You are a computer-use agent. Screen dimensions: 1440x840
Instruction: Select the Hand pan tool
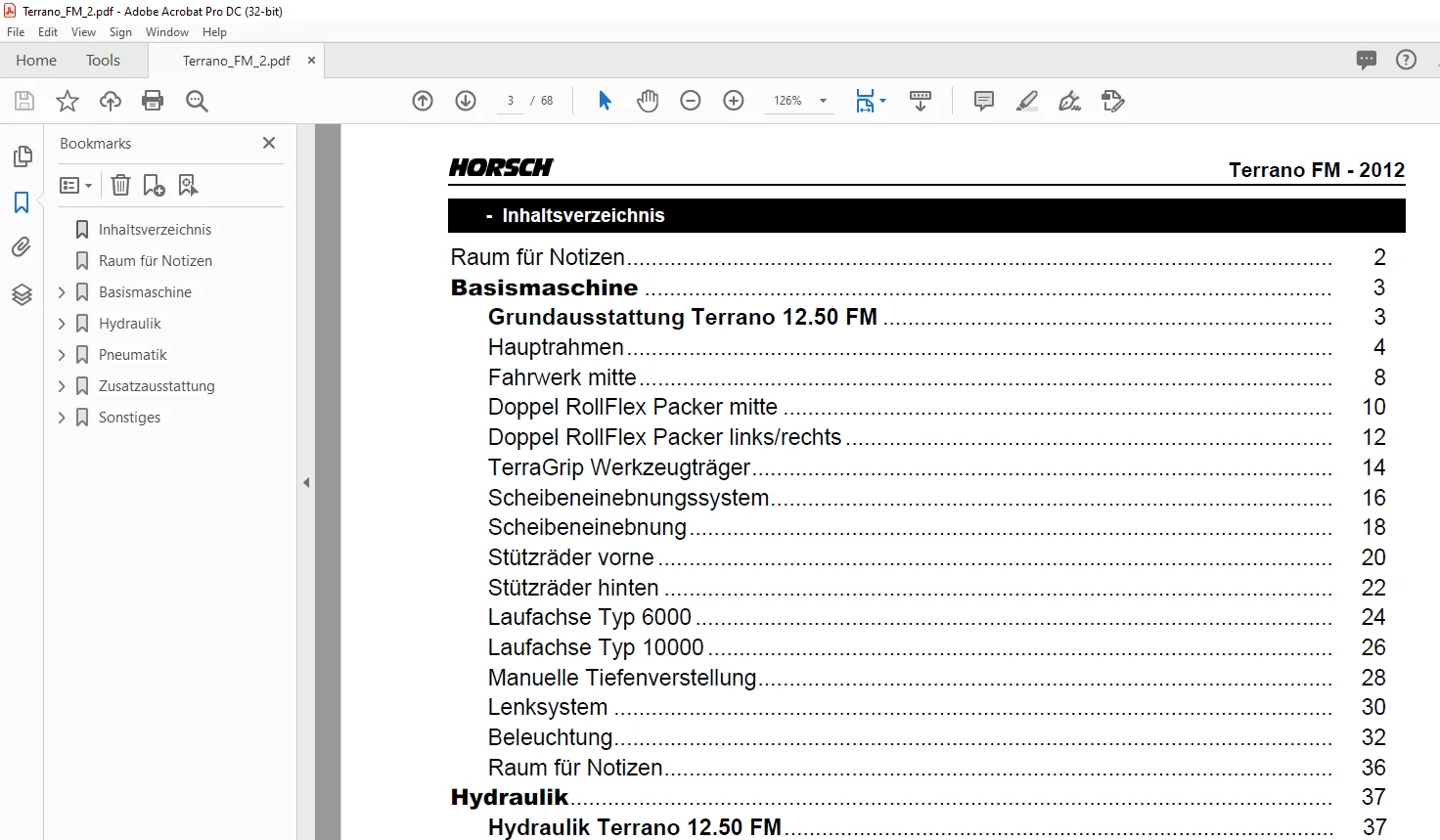[x=648, y=101]
